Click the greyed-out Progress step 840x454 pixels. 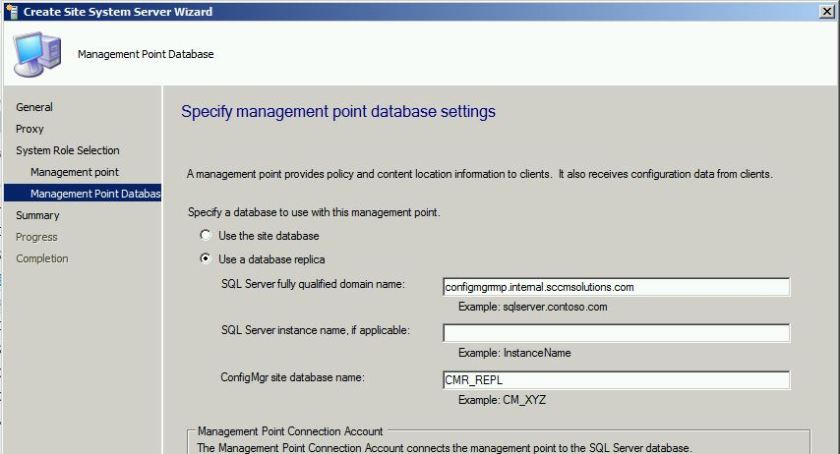[36, 237]
